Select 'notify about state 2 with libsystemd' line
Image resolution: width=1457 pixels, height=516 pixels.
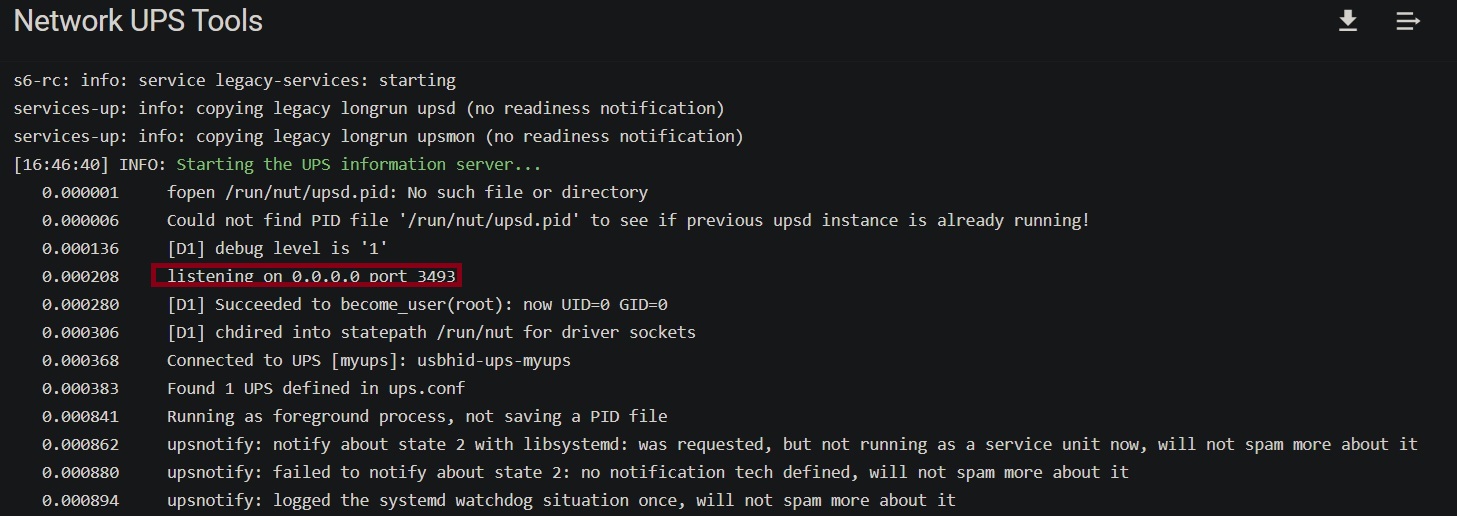coord(792,444)
